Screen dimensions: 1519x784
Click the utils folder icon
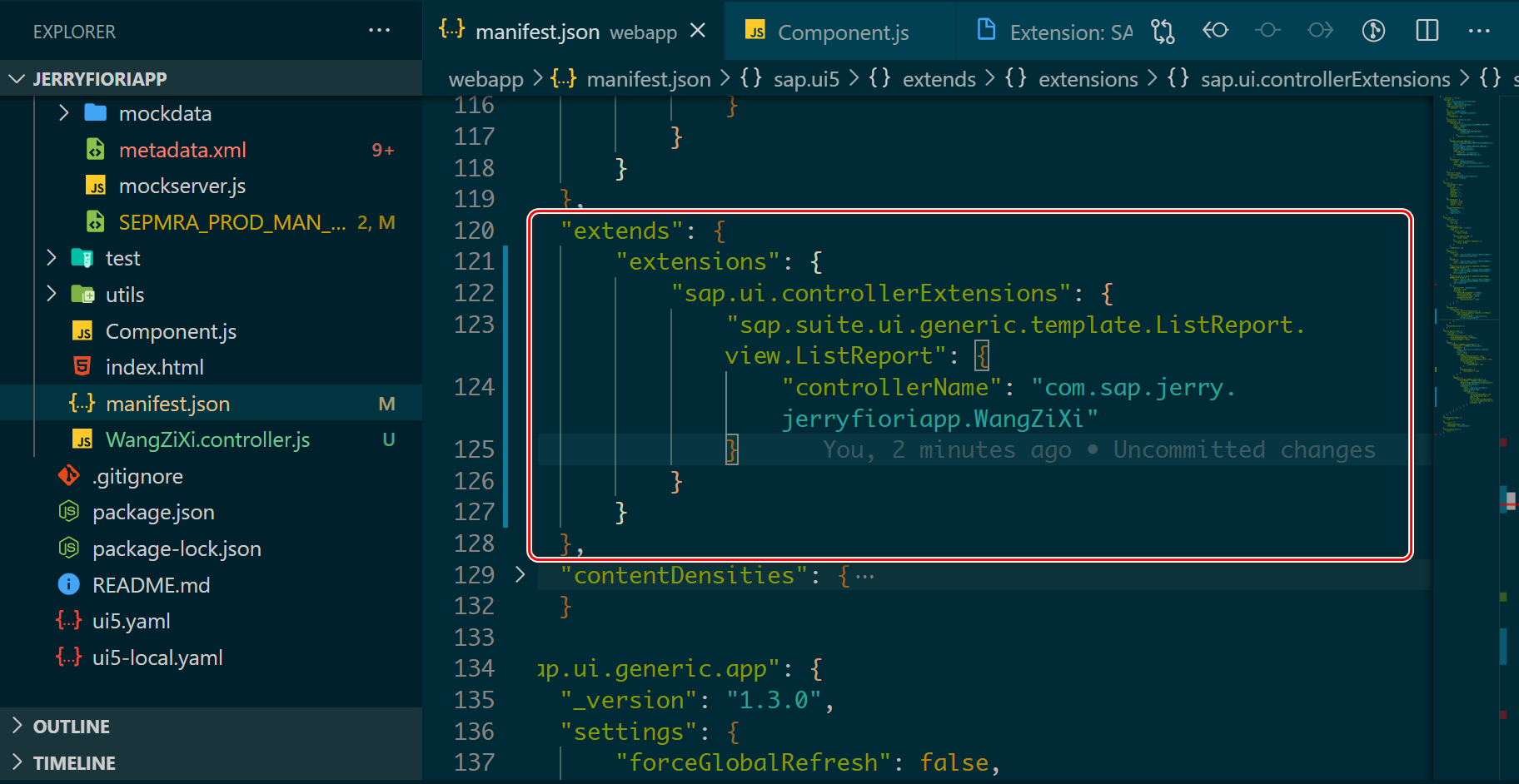coord(82,294)
